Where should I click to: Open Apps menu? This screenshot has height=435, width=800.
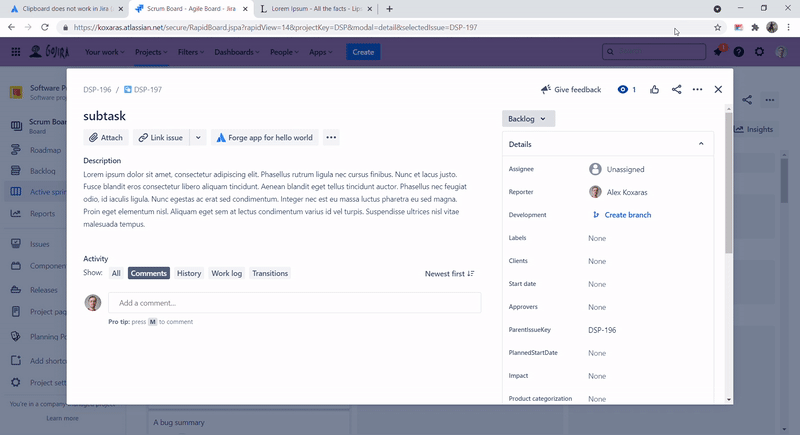coord(320,52)
